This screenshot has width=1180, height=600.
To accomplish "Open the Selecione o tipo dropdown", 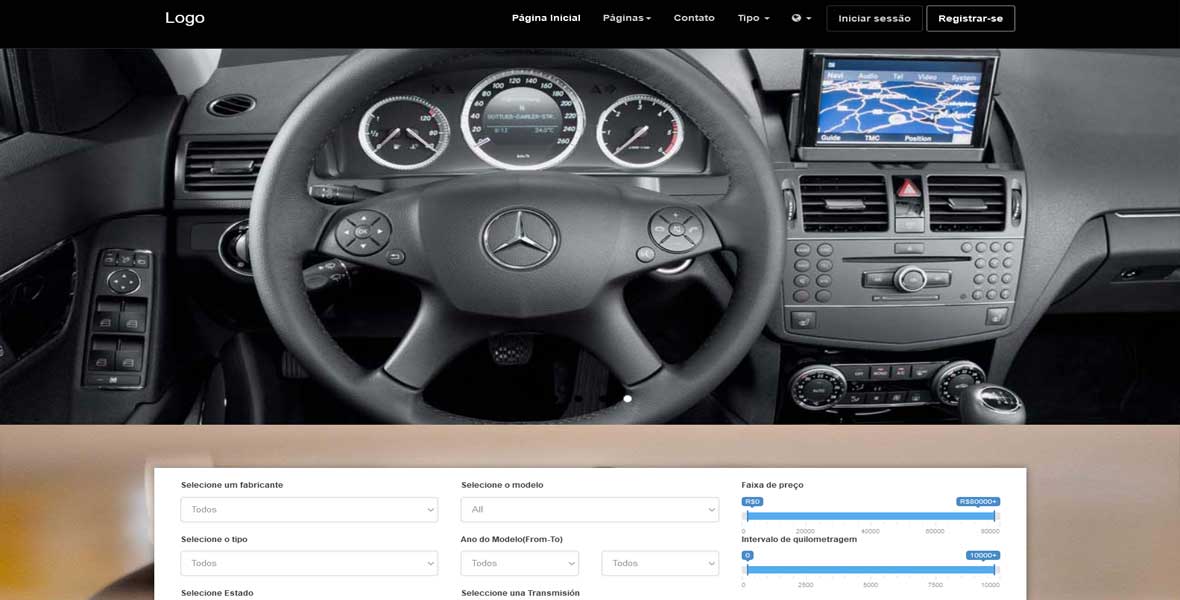I will point(309,563).
